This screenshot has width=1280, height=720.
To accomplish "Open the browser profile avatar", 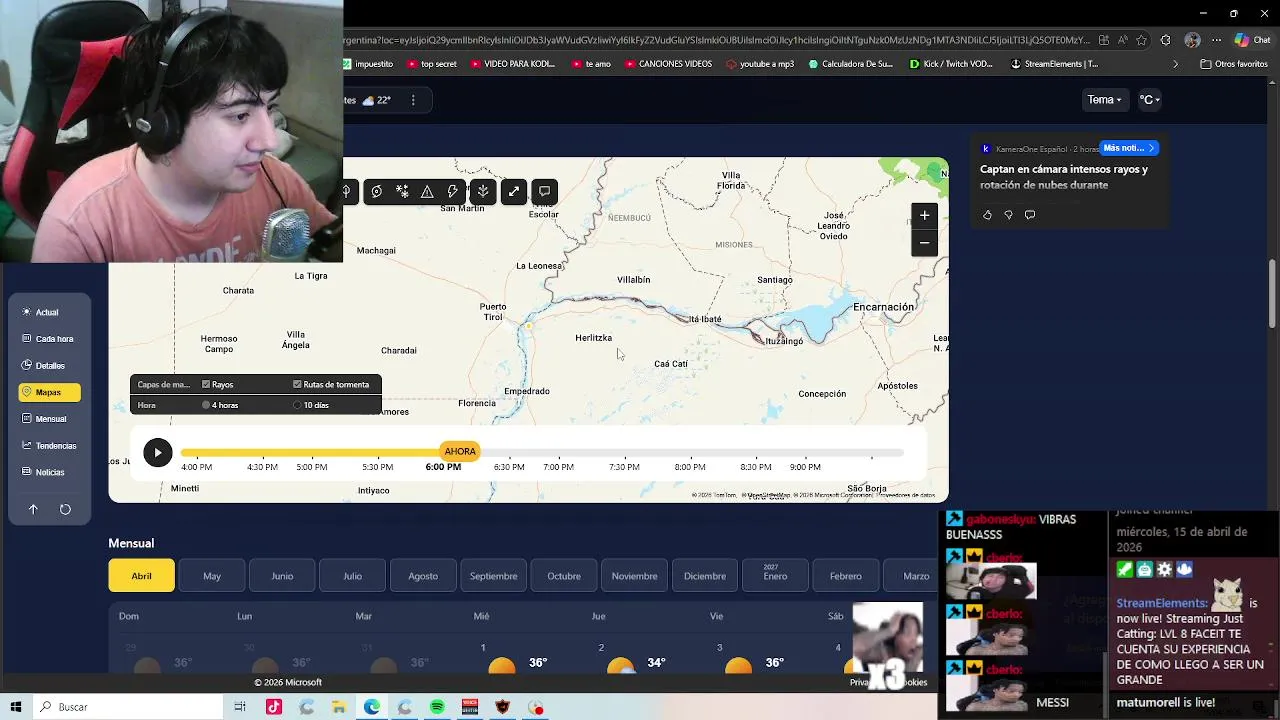I will [x=1192, y=40].
